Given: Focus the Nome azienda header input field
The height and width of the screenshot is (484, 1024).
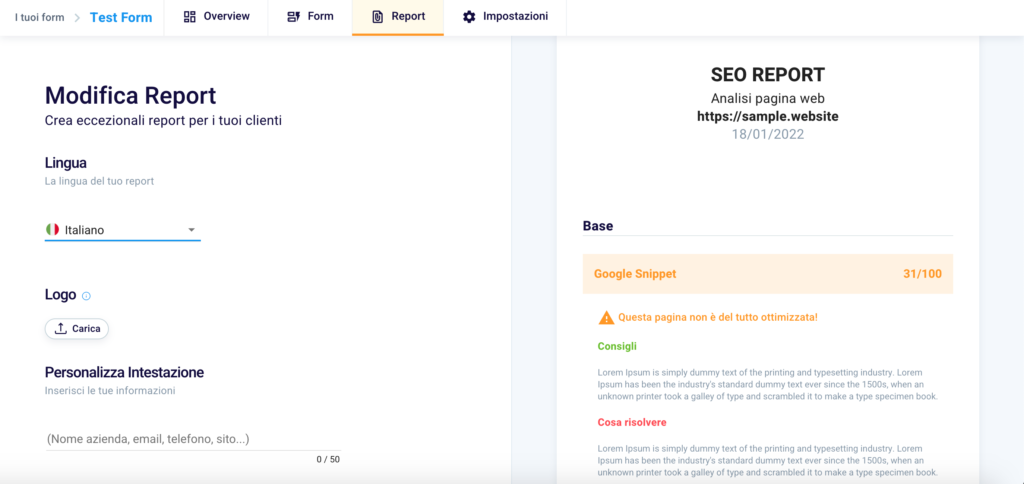Looking at the screenshot, I should 193,439.
